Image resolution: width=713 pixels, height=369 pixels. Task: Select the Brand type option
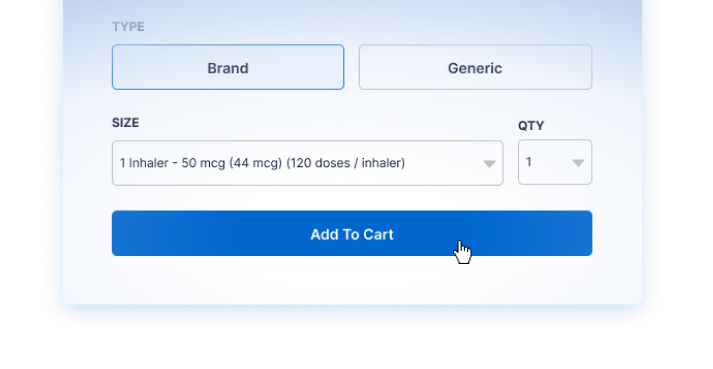coord(228,67)
